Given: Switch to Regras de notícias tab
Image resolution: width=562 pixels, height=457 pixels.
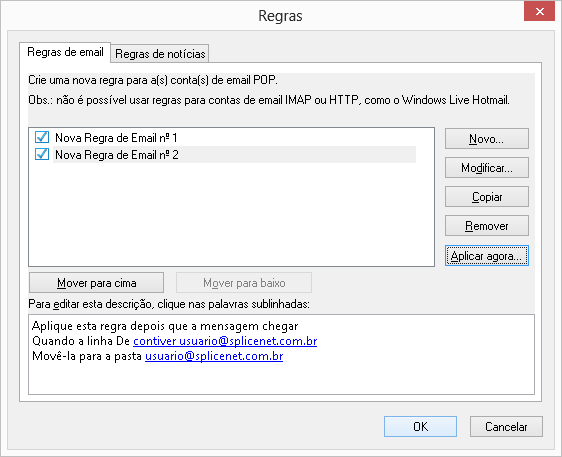Looking at the screenshot, I should [x=160, y=54].
